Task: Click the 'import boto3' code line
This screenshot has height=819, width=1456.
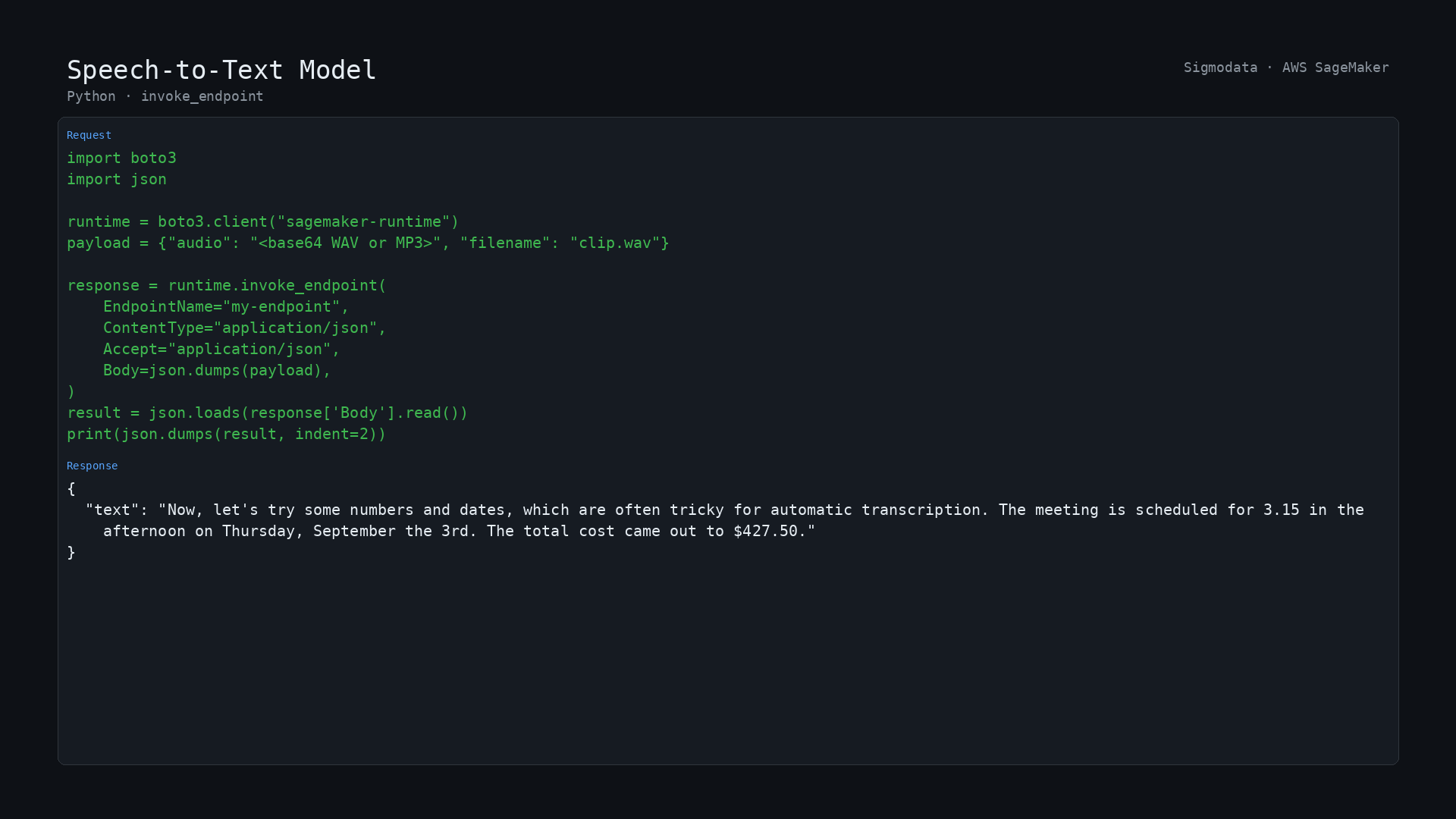Action: 121,158
